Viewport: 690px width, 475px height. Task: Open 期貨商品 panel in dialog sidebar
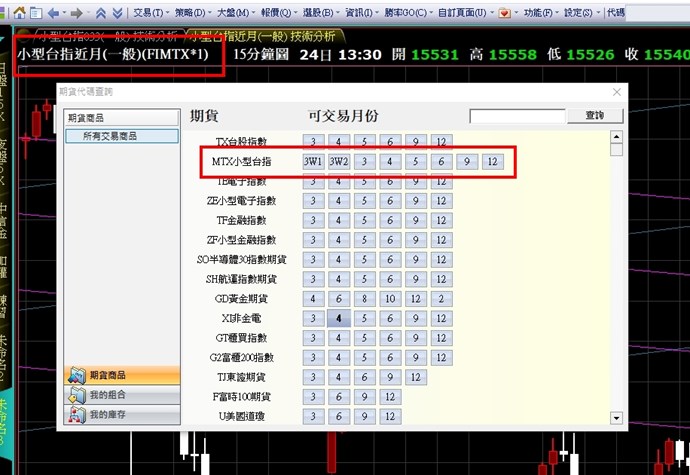click(x=119, y=375)
